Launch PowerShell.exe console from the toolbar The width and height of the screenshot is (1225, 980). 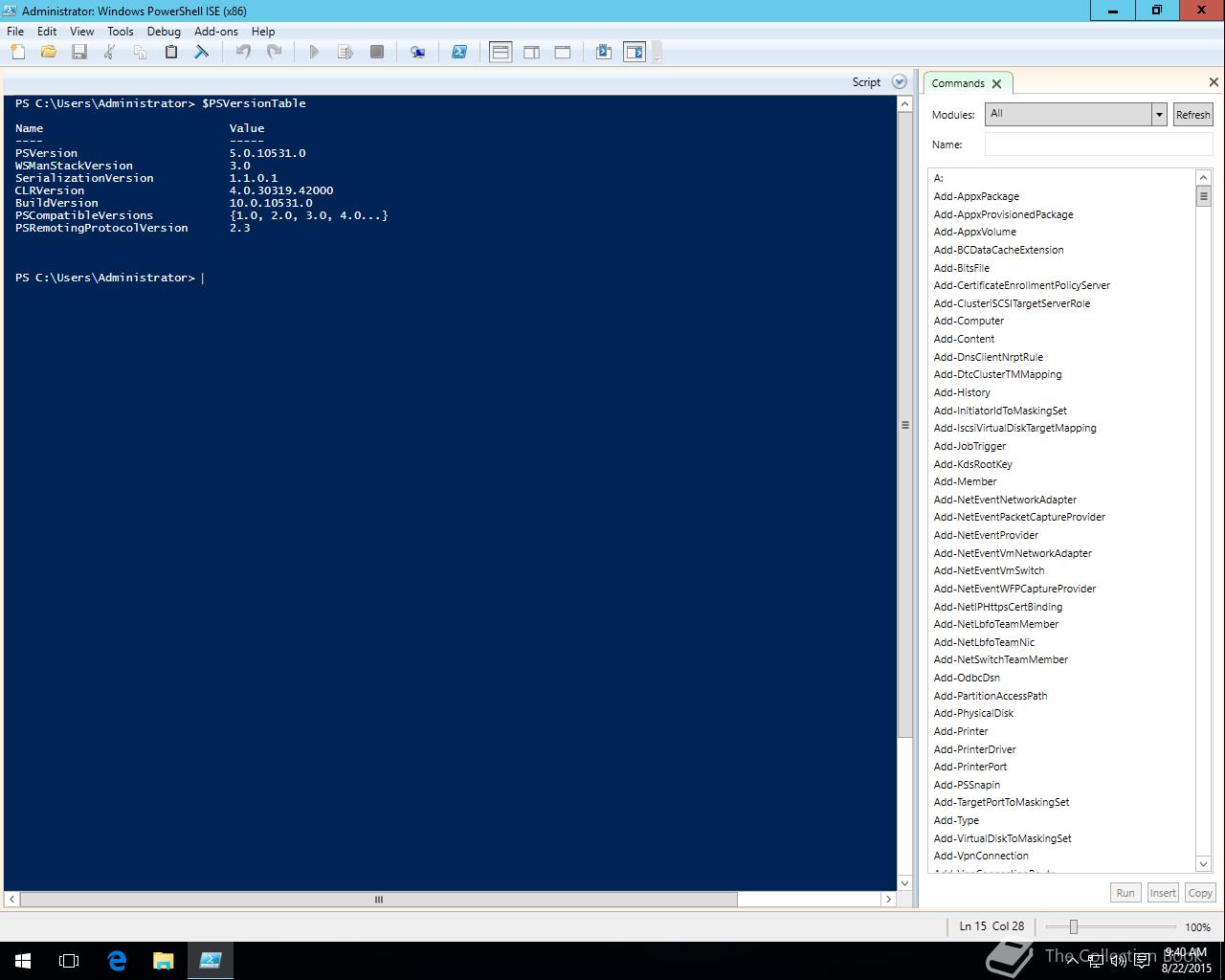tap(459, 53)
